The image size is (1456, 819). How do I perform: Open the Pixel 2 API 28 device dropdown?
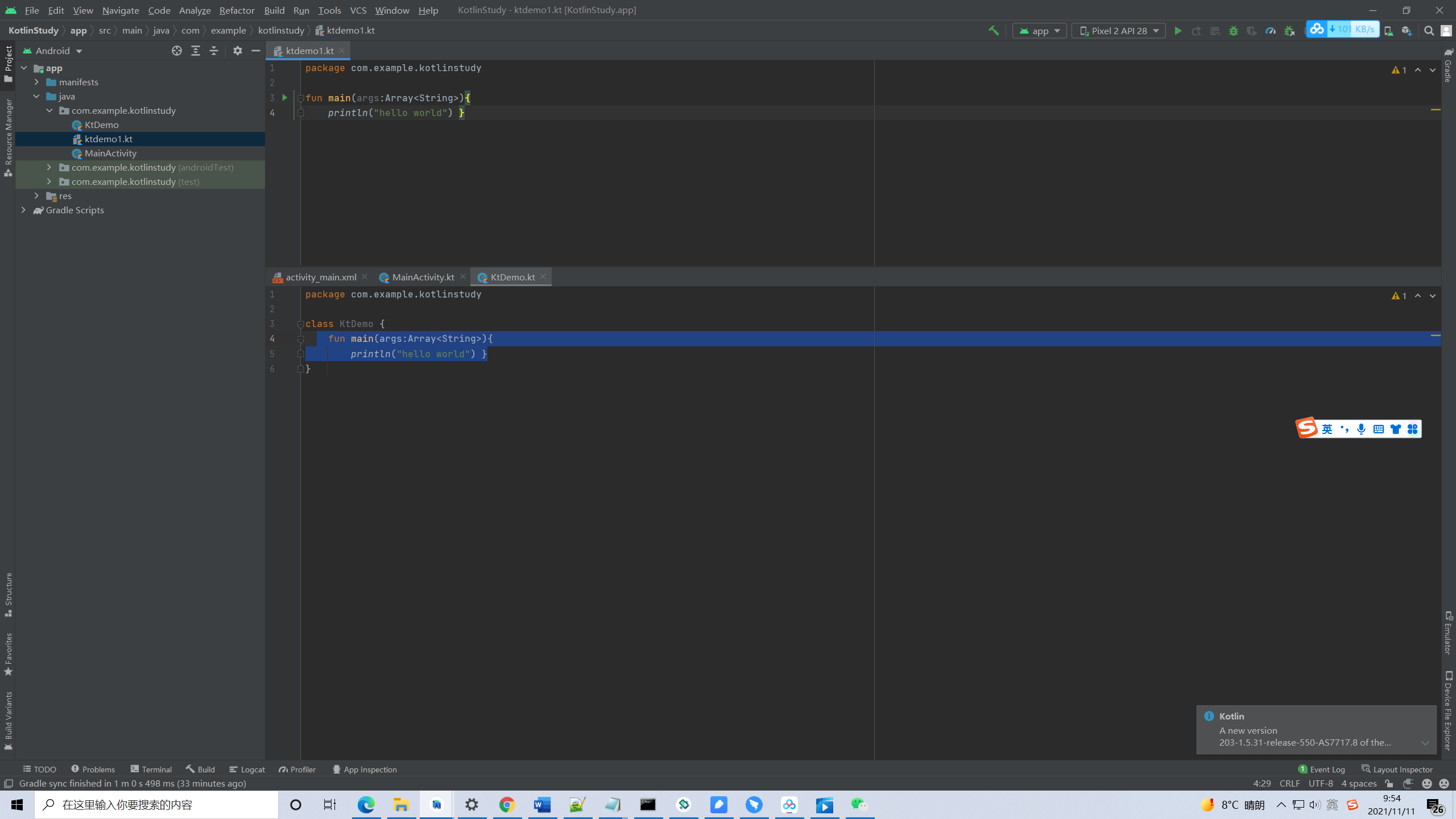(x=1118, y=31)
